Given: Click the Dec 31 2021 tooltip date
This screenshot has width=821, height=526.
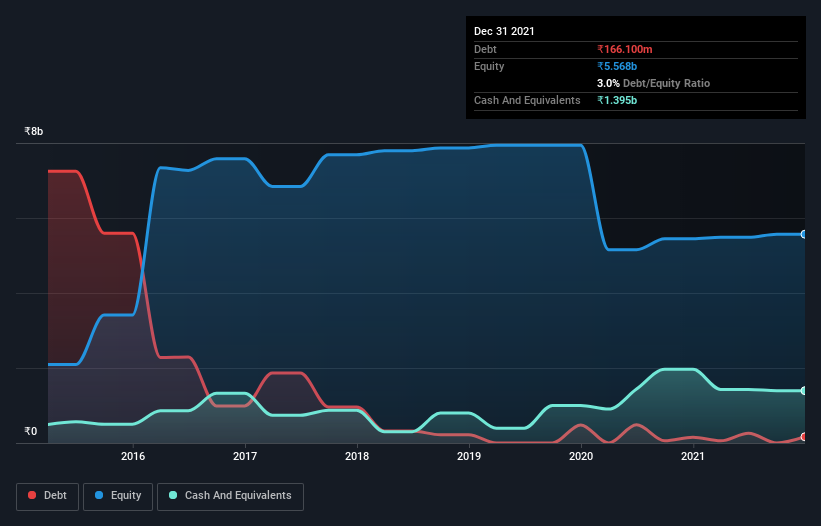Looking at the screenshot, I should click(x=504, y=31).
